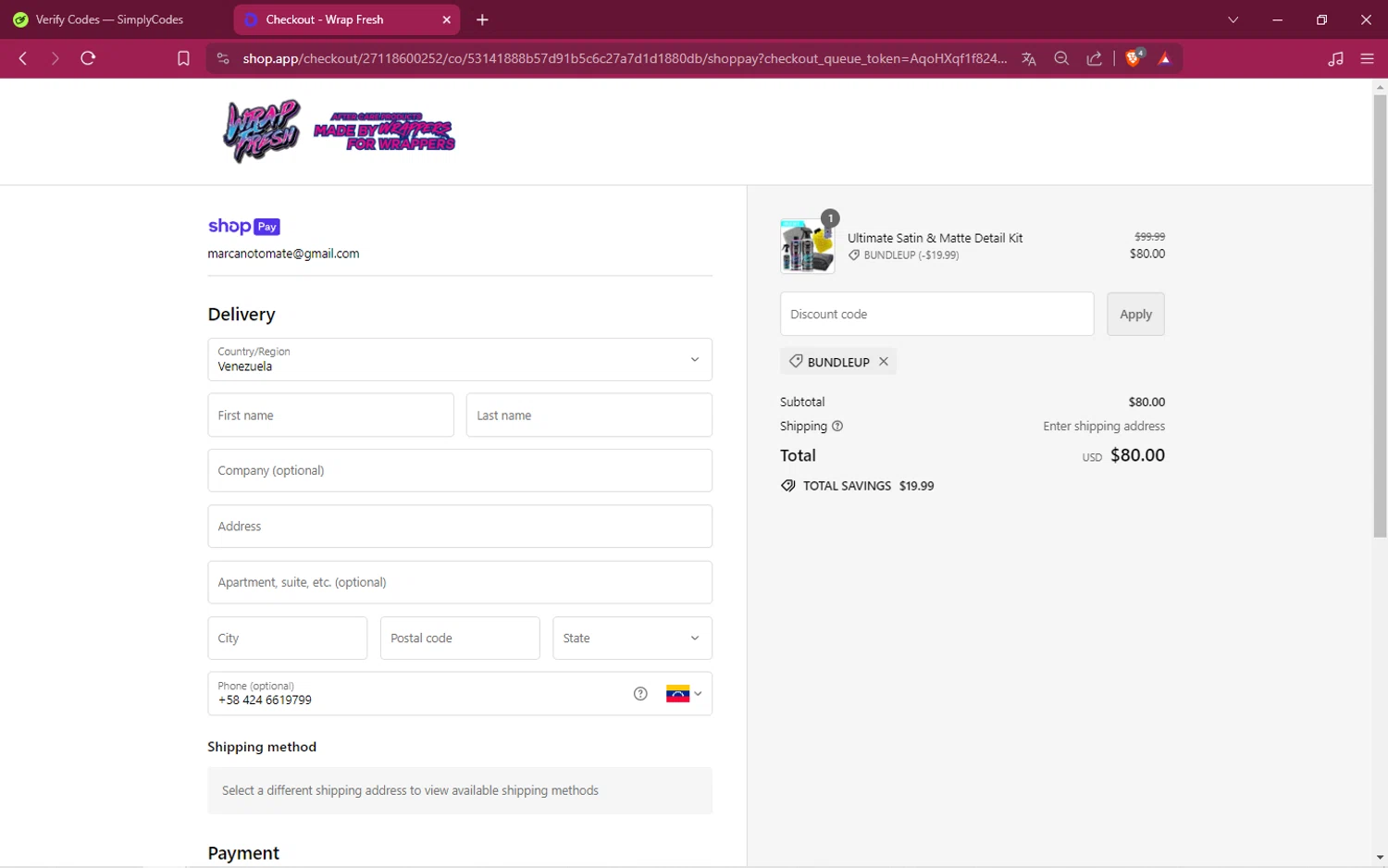Screen dimensions: 1388x868
Task: Open site settings icon beside the URL
Action: tap(223, 58)
